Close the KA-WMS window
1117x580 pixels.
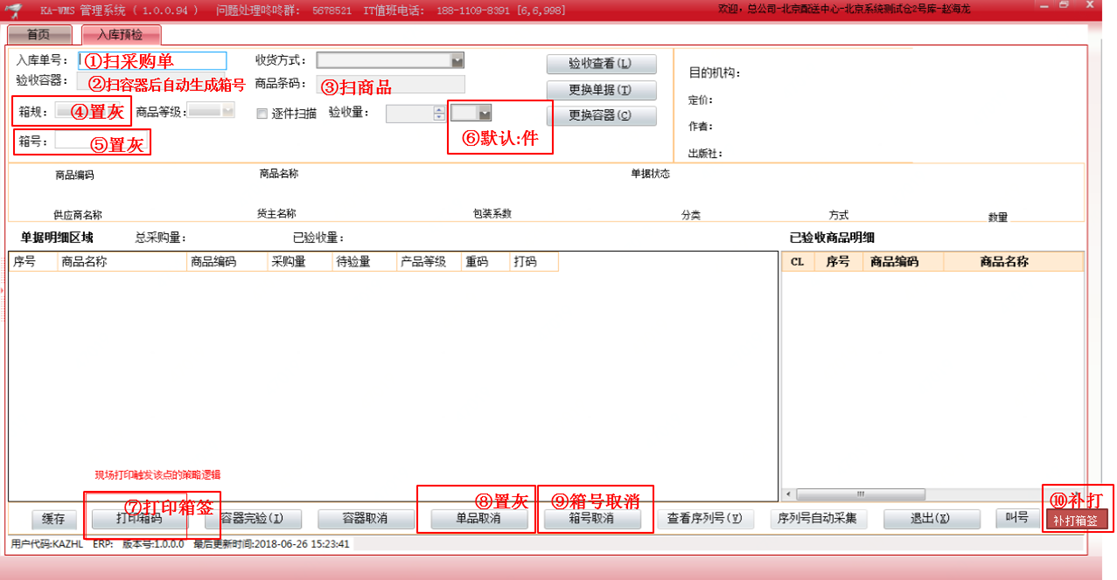point(1090,6)
